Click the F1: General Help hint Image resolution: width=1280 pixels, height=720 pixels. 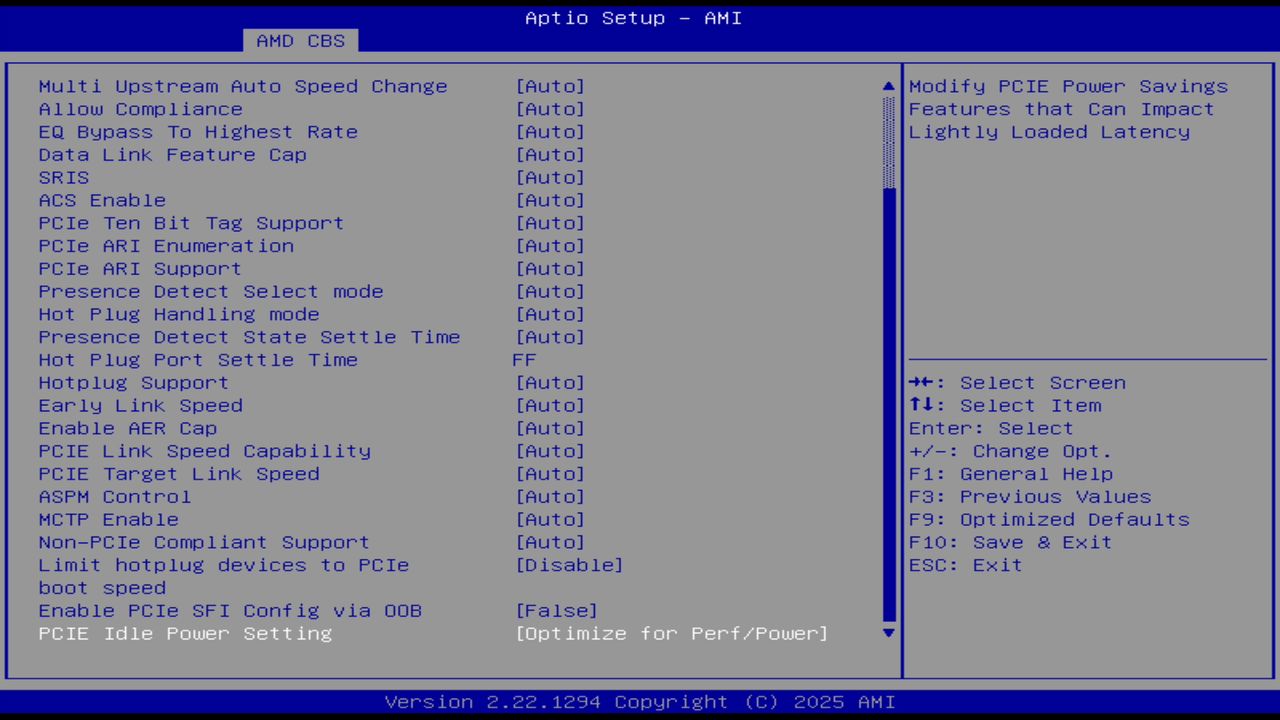tap(1011, 474)
